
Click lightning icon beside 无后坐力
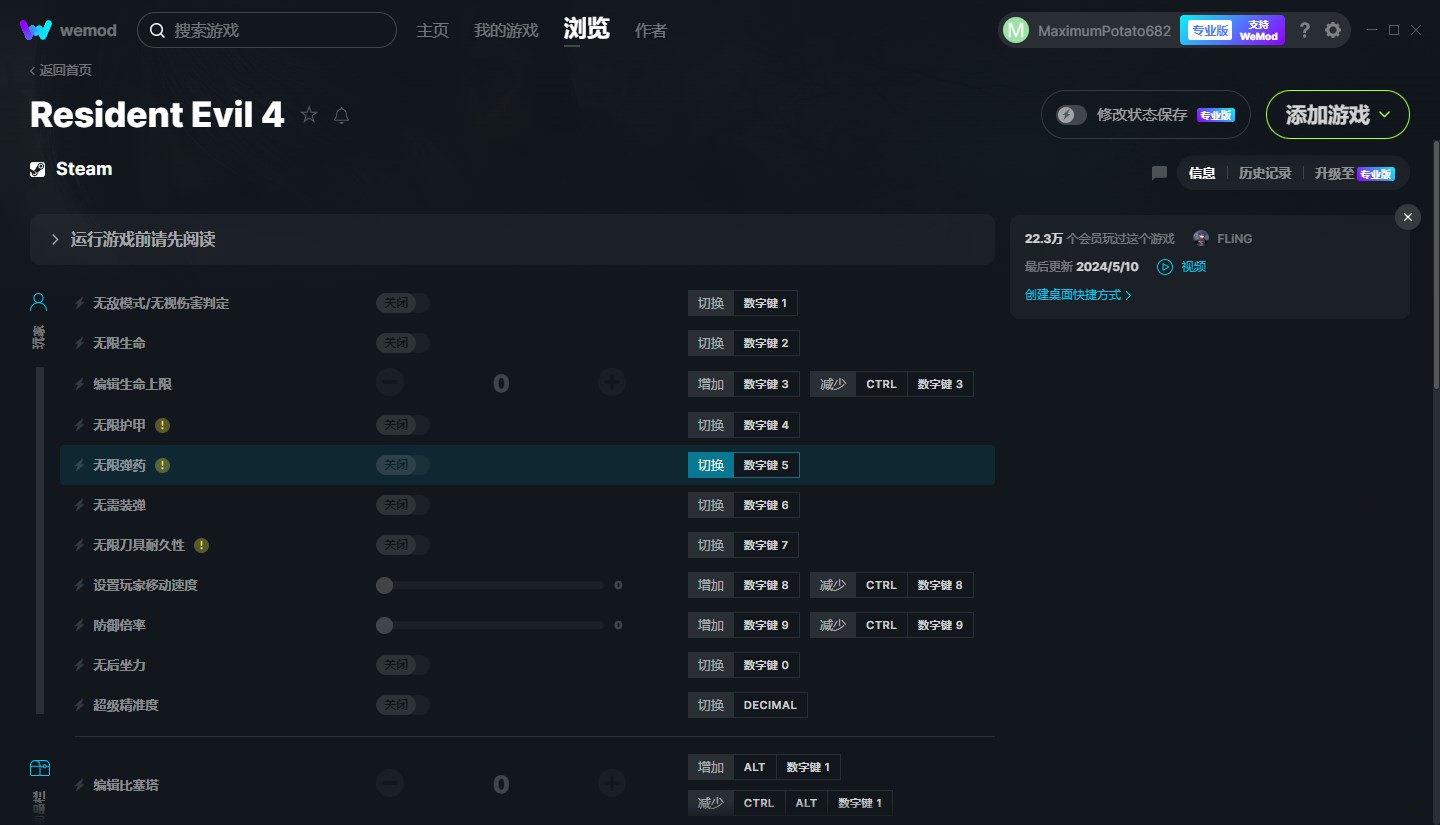tap(80, 665)
